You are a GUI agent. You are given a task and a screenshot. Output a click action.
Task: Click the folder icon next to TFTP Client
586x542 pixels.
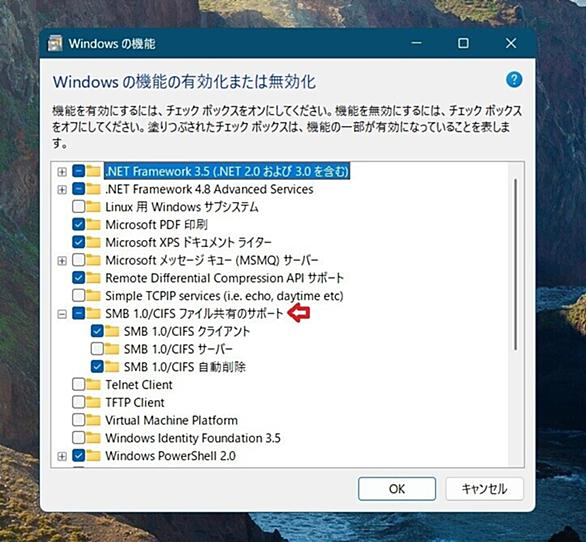[x=93, y=402]
